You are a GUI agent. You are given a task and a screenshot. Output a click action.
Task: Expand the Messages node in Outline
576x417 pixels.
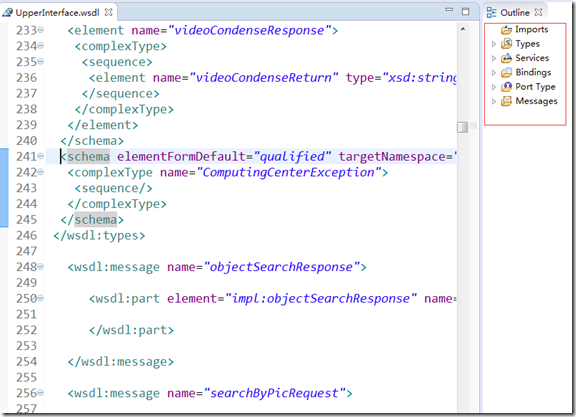(x=494, y=101)
